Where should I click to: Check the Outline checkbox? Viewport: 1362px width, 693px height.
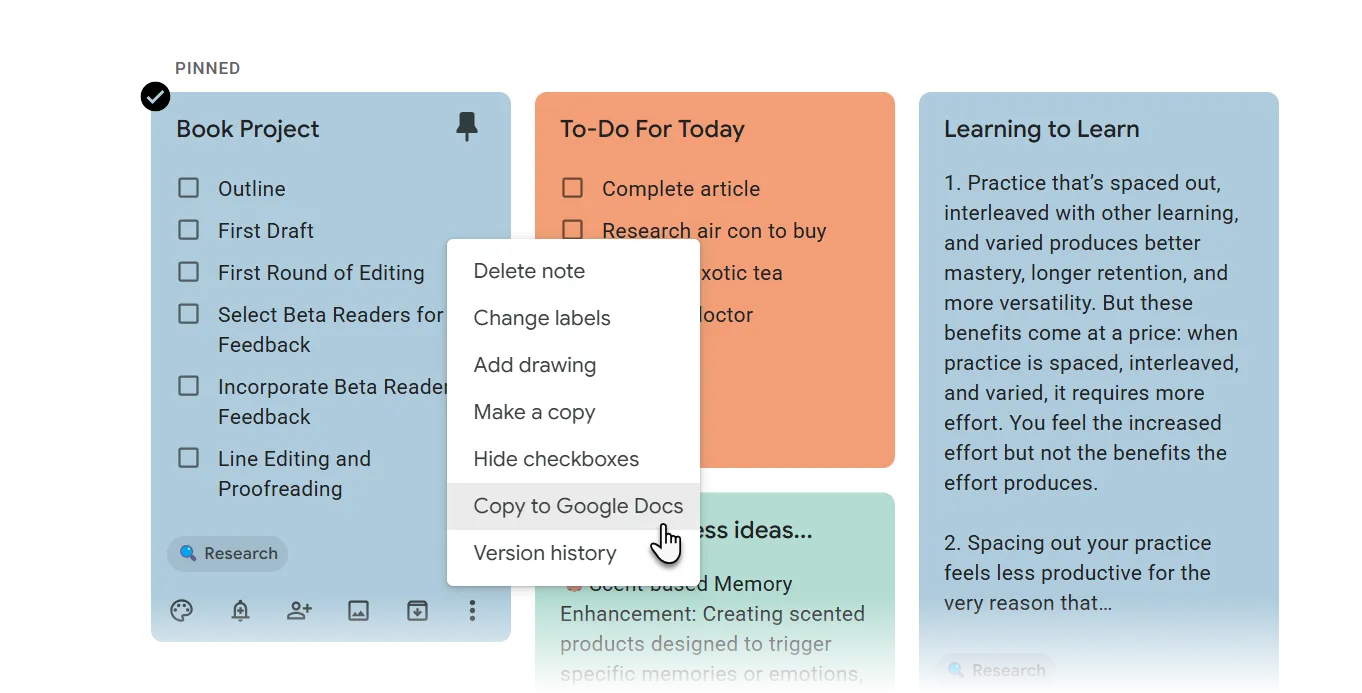coord(188,187)
